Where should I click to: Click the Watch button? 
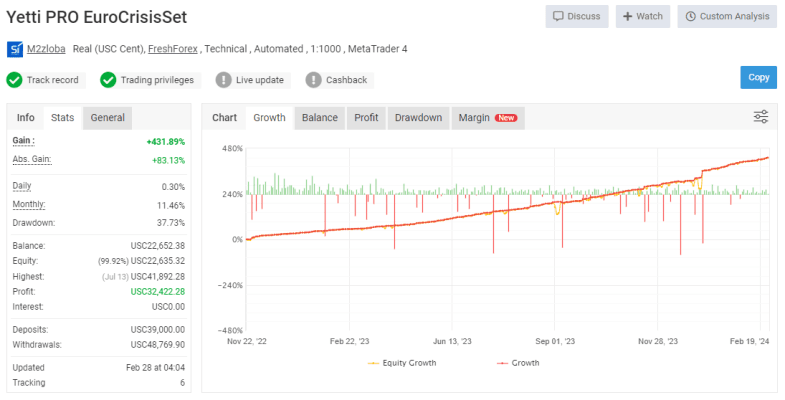pyautogui.click(x=643, y=17)
